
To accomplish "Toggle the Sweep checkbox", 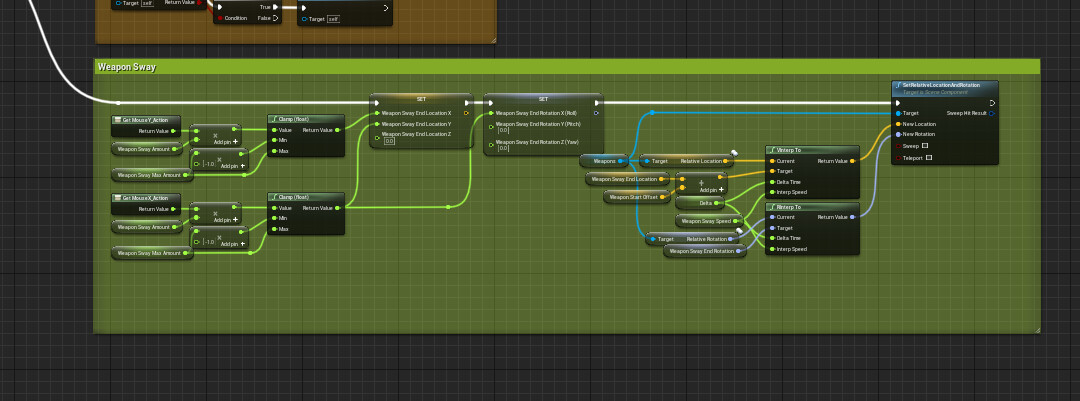I will [x=925, y=146].
